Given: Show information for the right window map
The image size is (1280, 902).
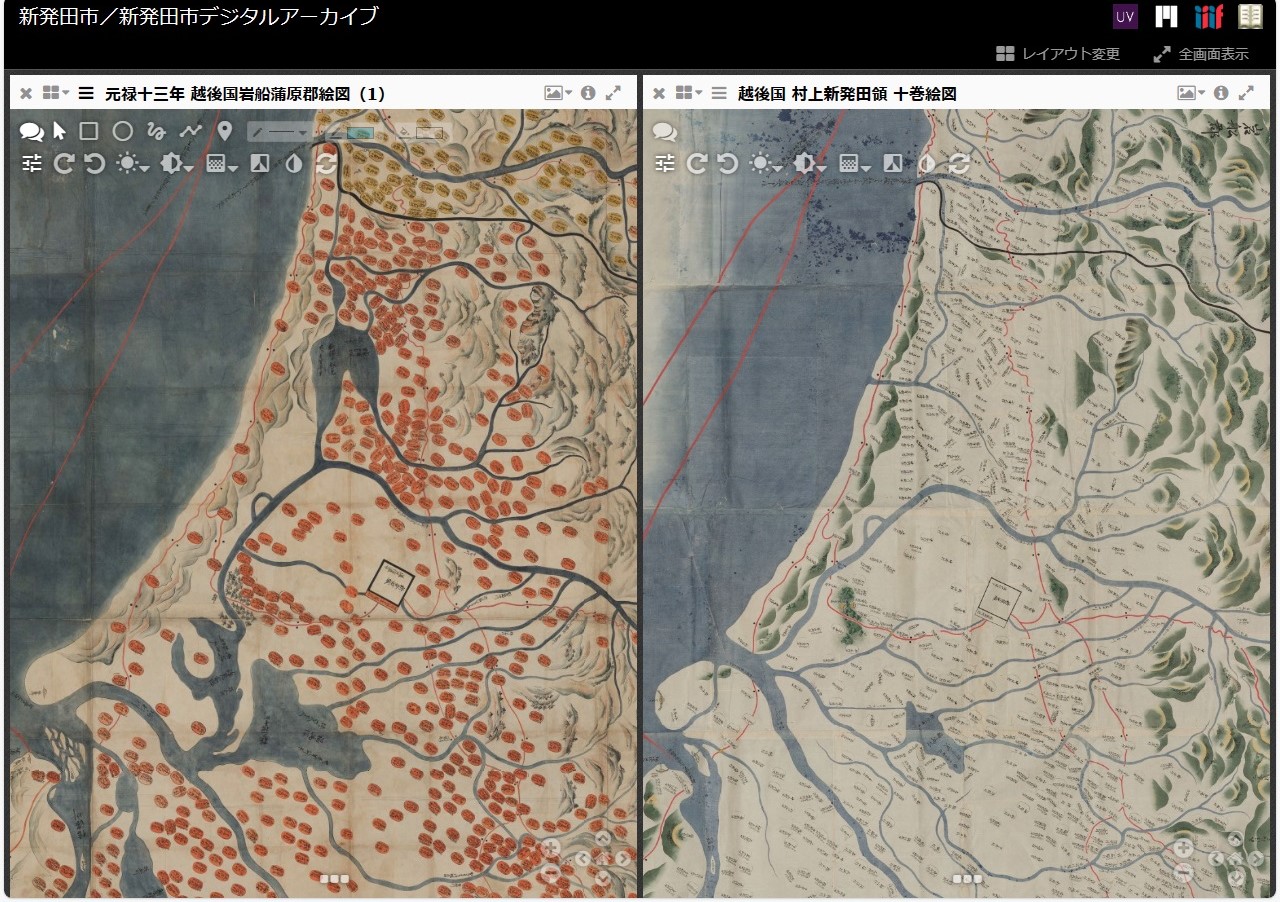Looking at the screenshot, I should tap(1221, 93).
